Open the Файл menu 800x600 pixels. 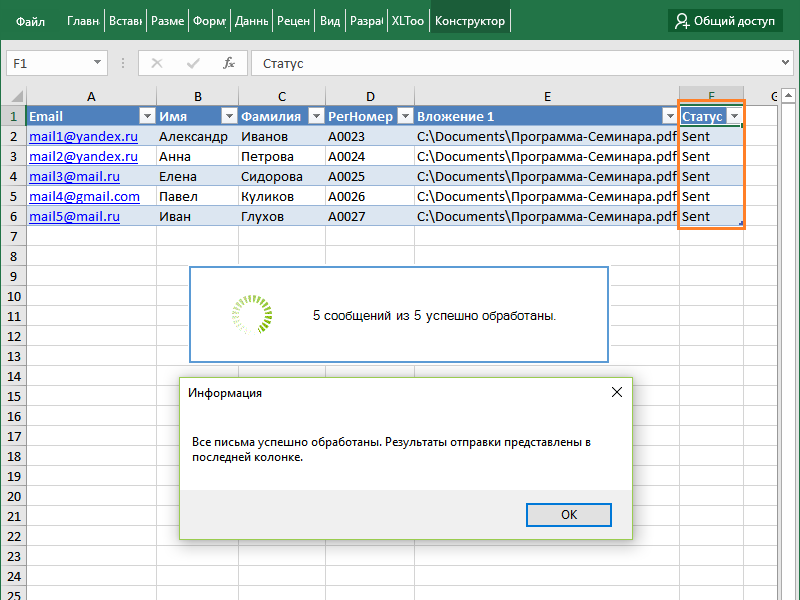click(x=30, y=20)
